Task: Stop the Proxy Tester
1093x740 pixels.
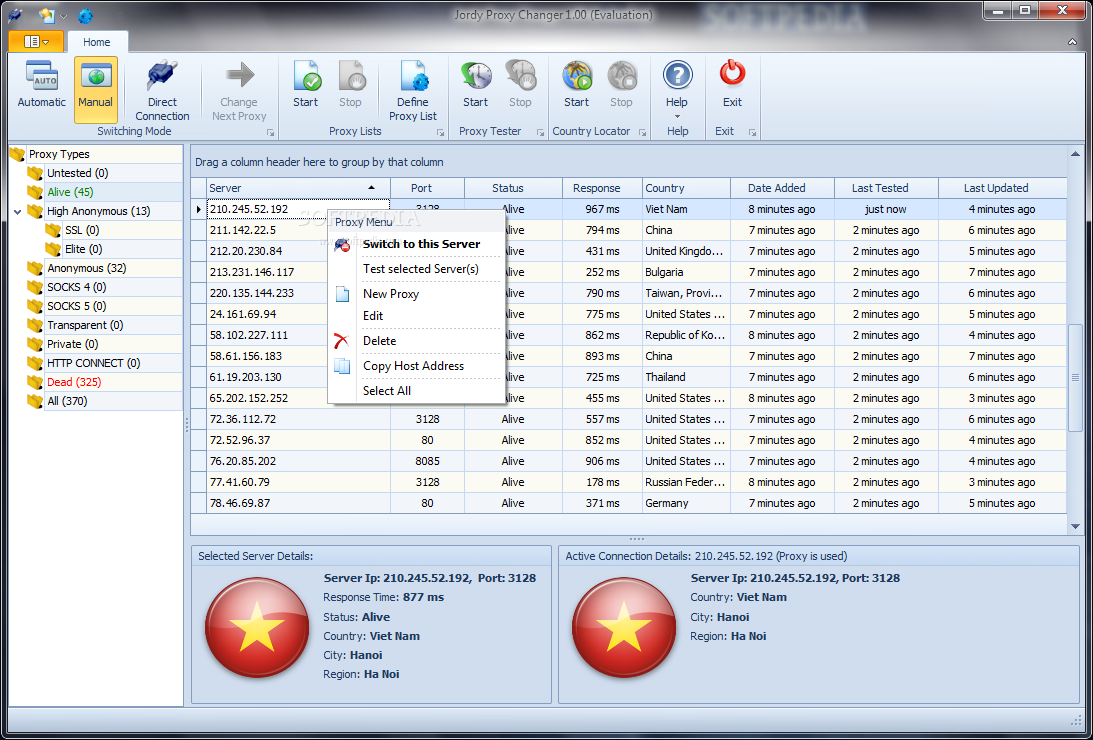Action: tap(520, 86)
